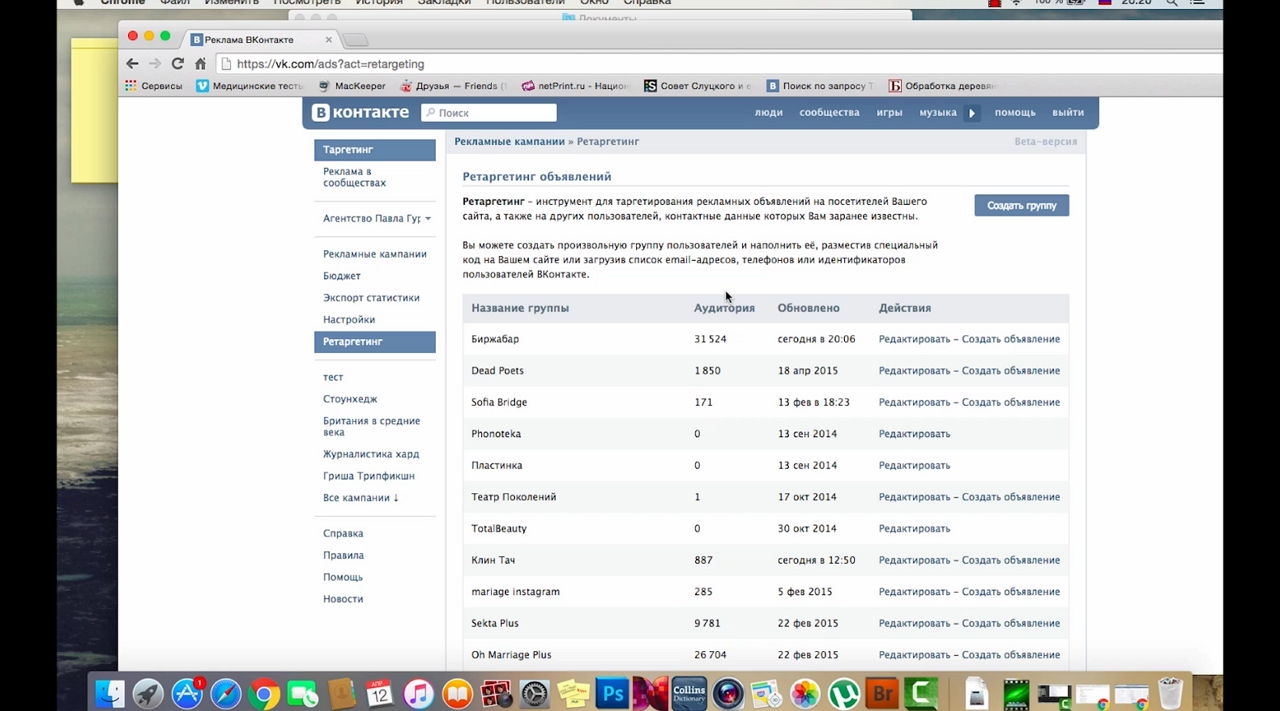Open Stickies notes from the Dock
Screen dimensions: 1280x711
573,693
